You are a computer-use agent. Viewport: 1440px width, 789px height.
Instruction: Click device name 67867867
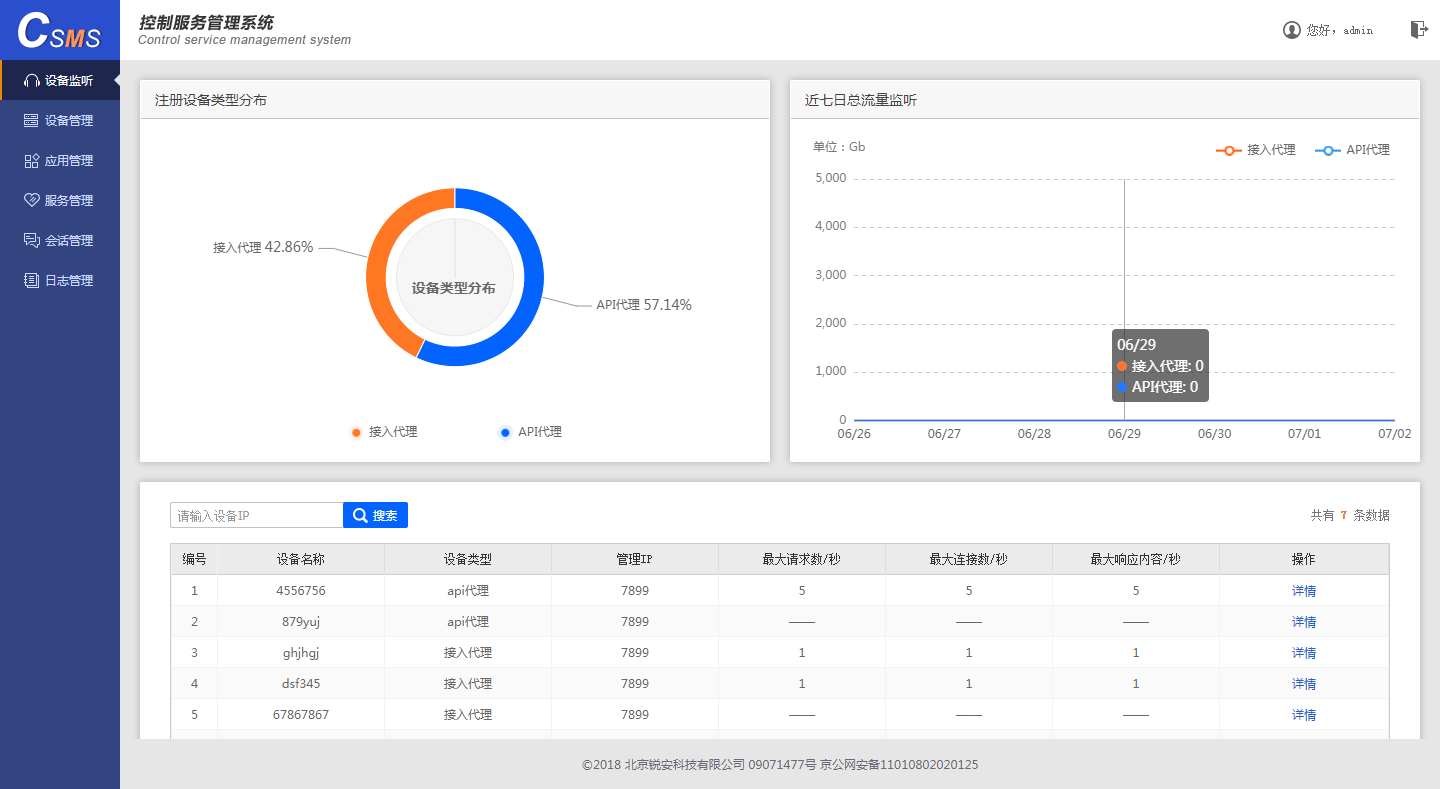point(301,715)
